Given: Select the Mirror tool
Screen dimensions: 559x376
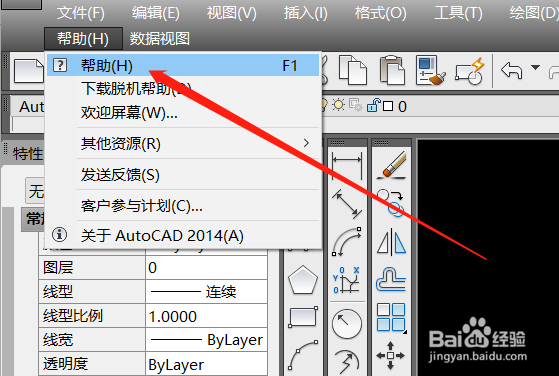Looking at the screenshot, I should [x=391, y=242].
